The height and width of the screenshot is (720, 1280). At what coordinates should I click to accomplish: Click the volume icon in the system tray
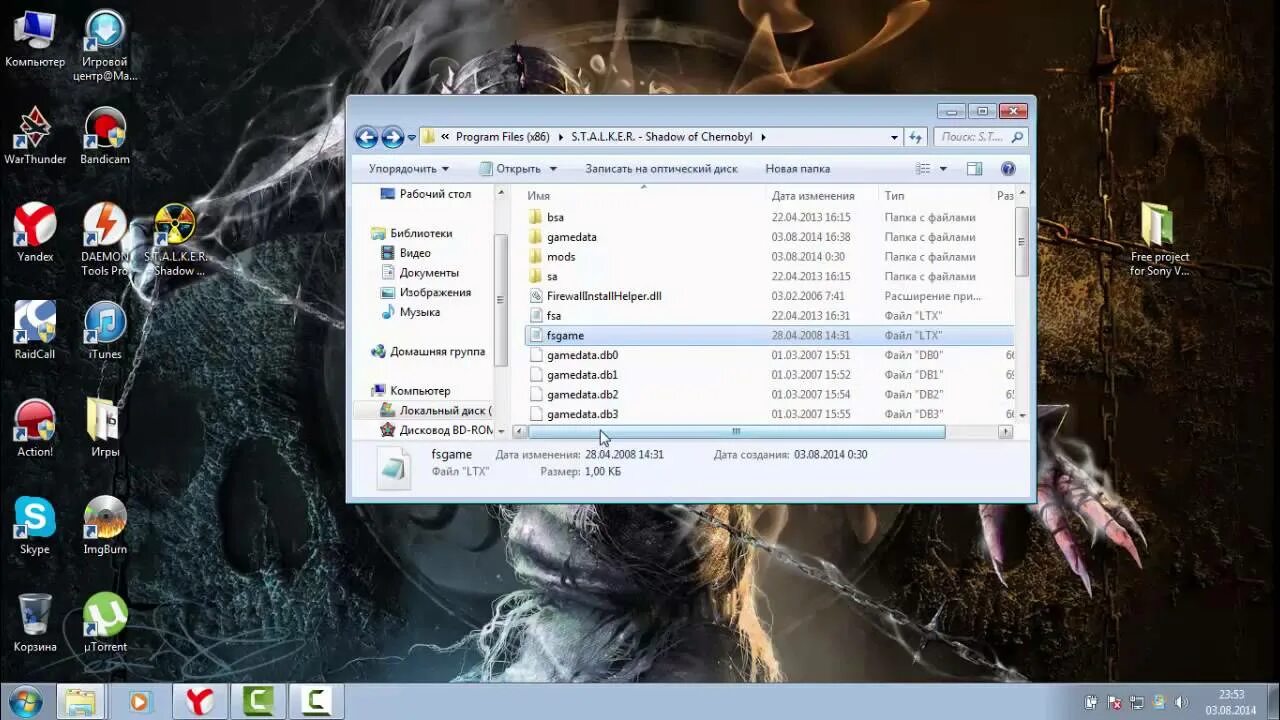[x=1181, y=702]
